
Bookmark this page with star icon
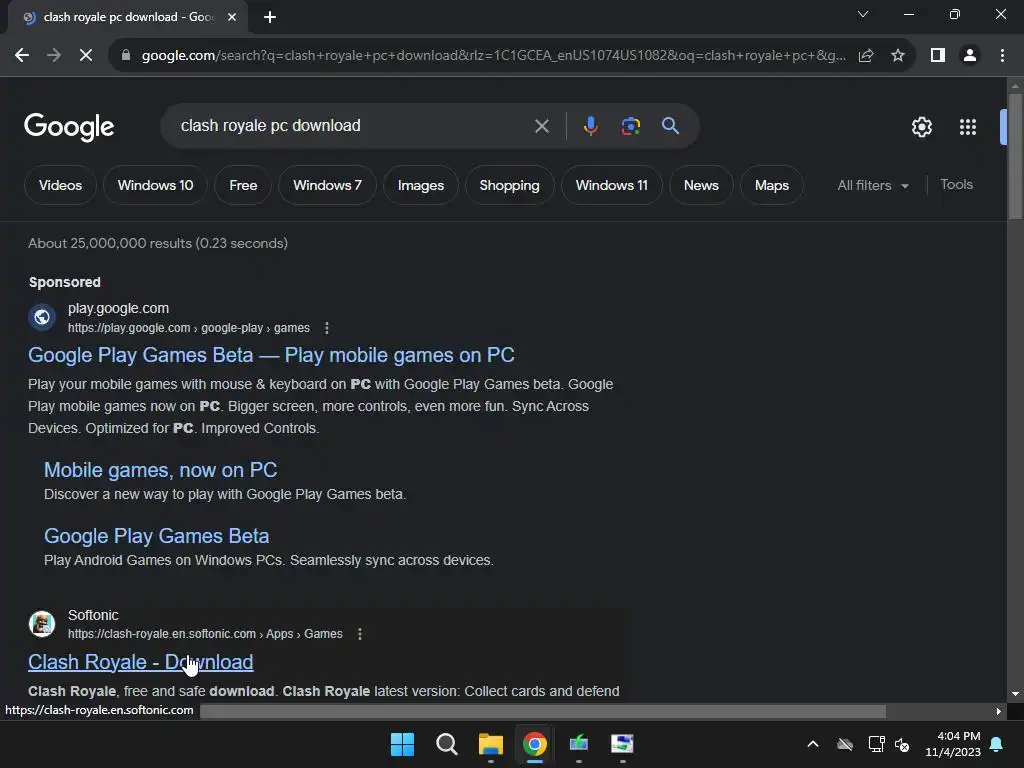coord(898,56)
